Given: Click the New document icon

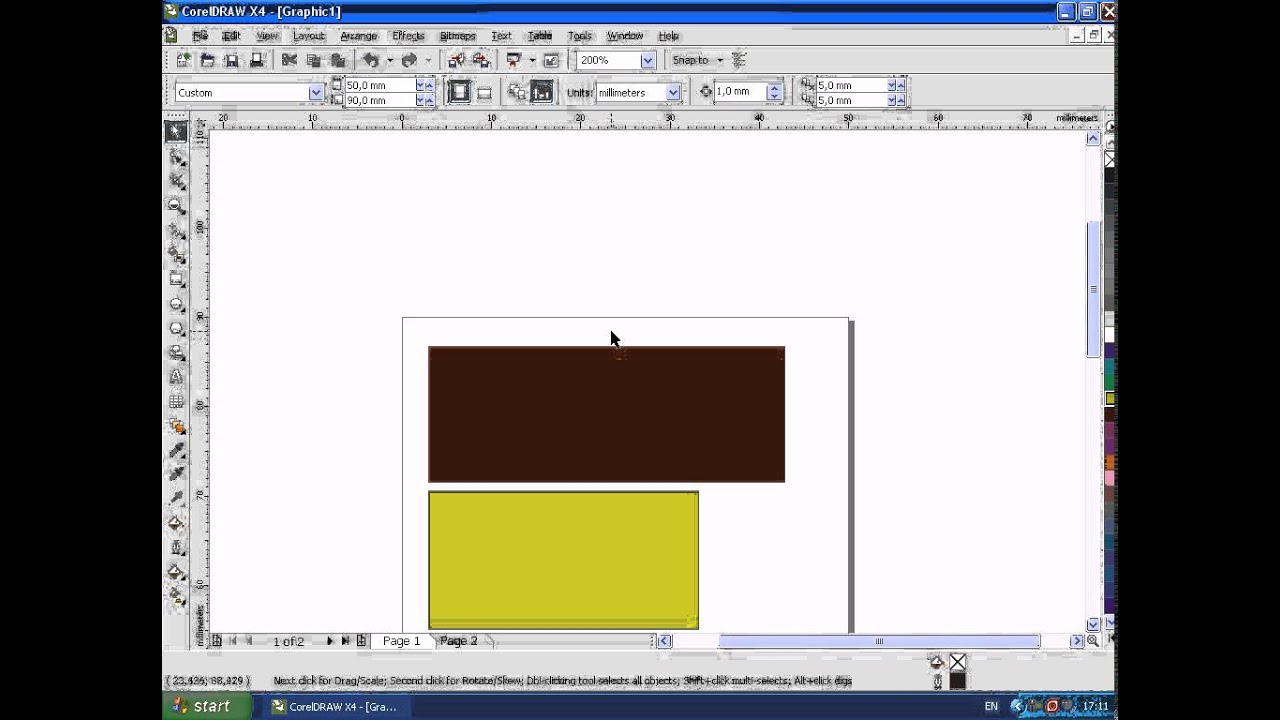Looking at the screenshot, I should (183, 60).
